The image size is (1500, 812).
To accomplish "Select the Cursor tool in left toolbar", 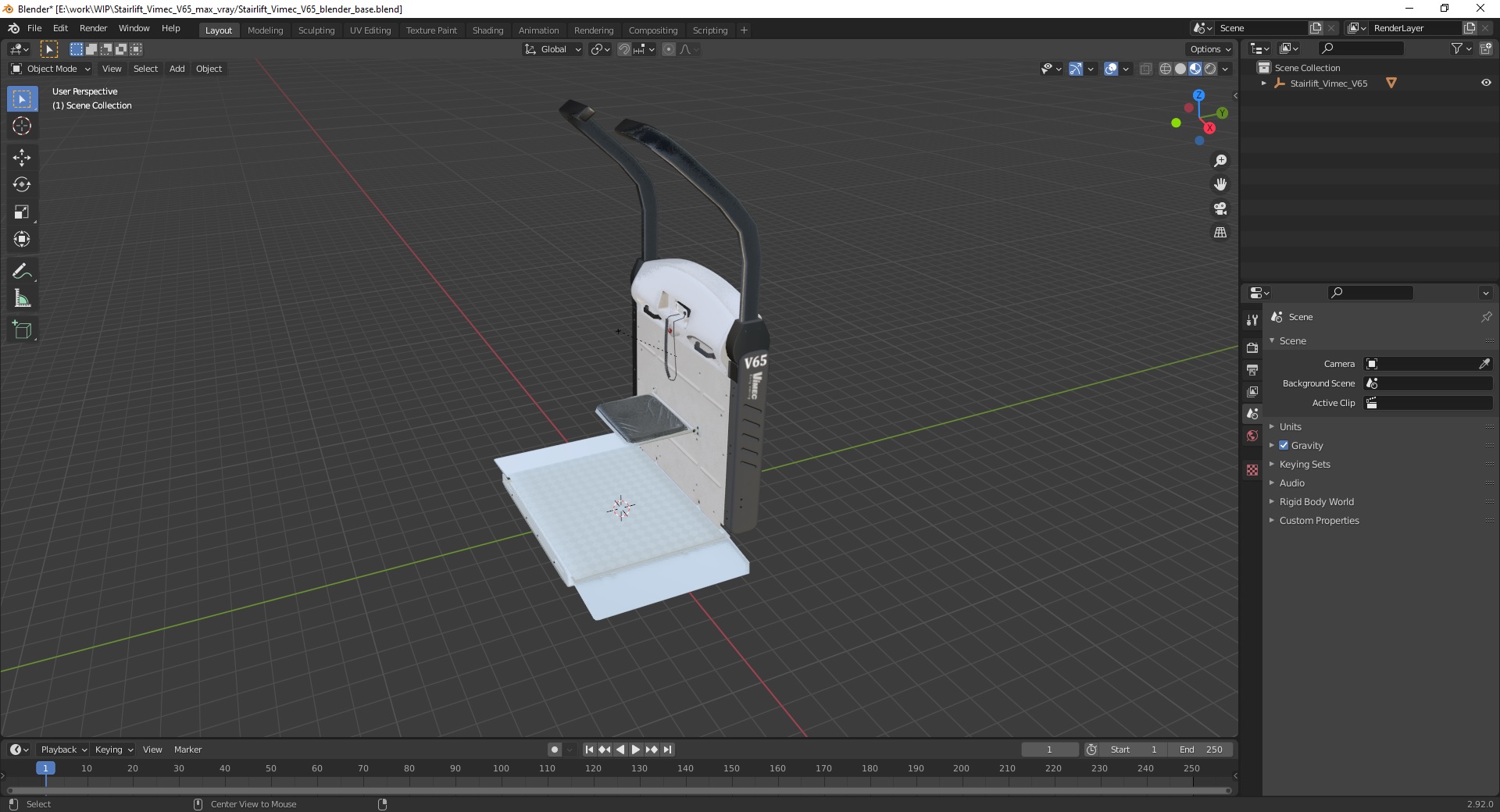I will point(22,126).
